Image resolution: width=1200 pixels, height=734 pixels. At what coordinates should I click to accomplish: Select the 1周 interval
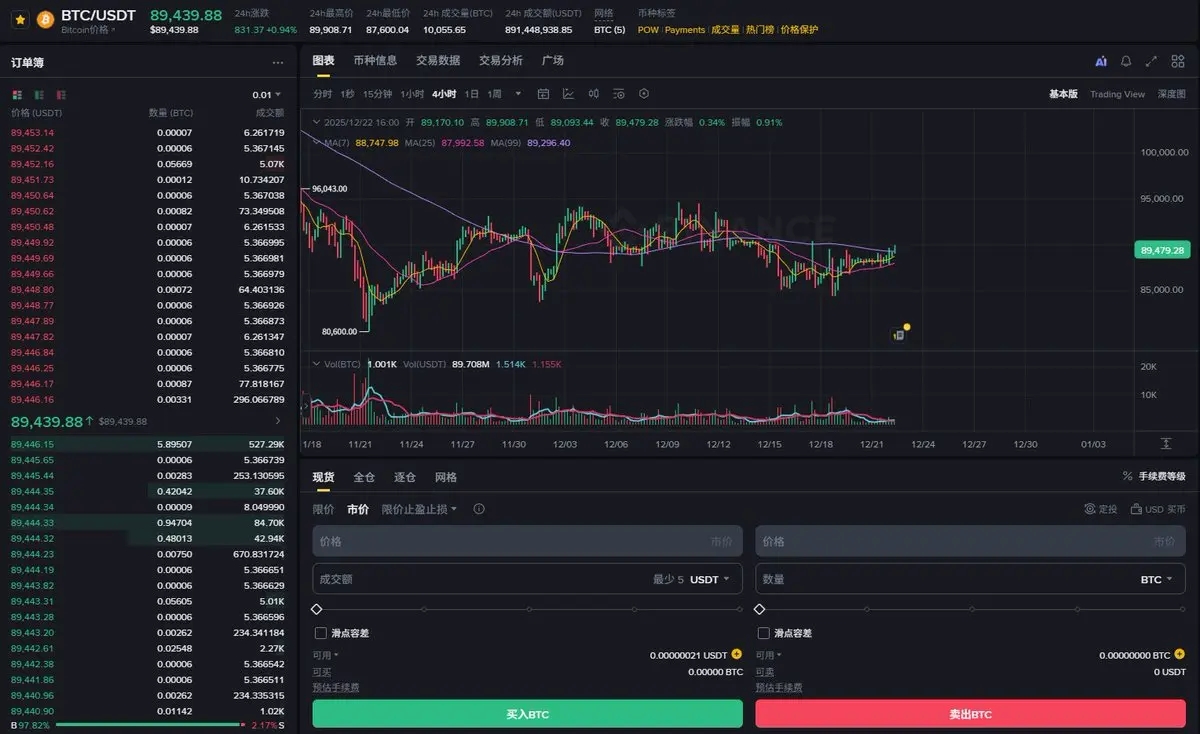(x=495, y=94)
